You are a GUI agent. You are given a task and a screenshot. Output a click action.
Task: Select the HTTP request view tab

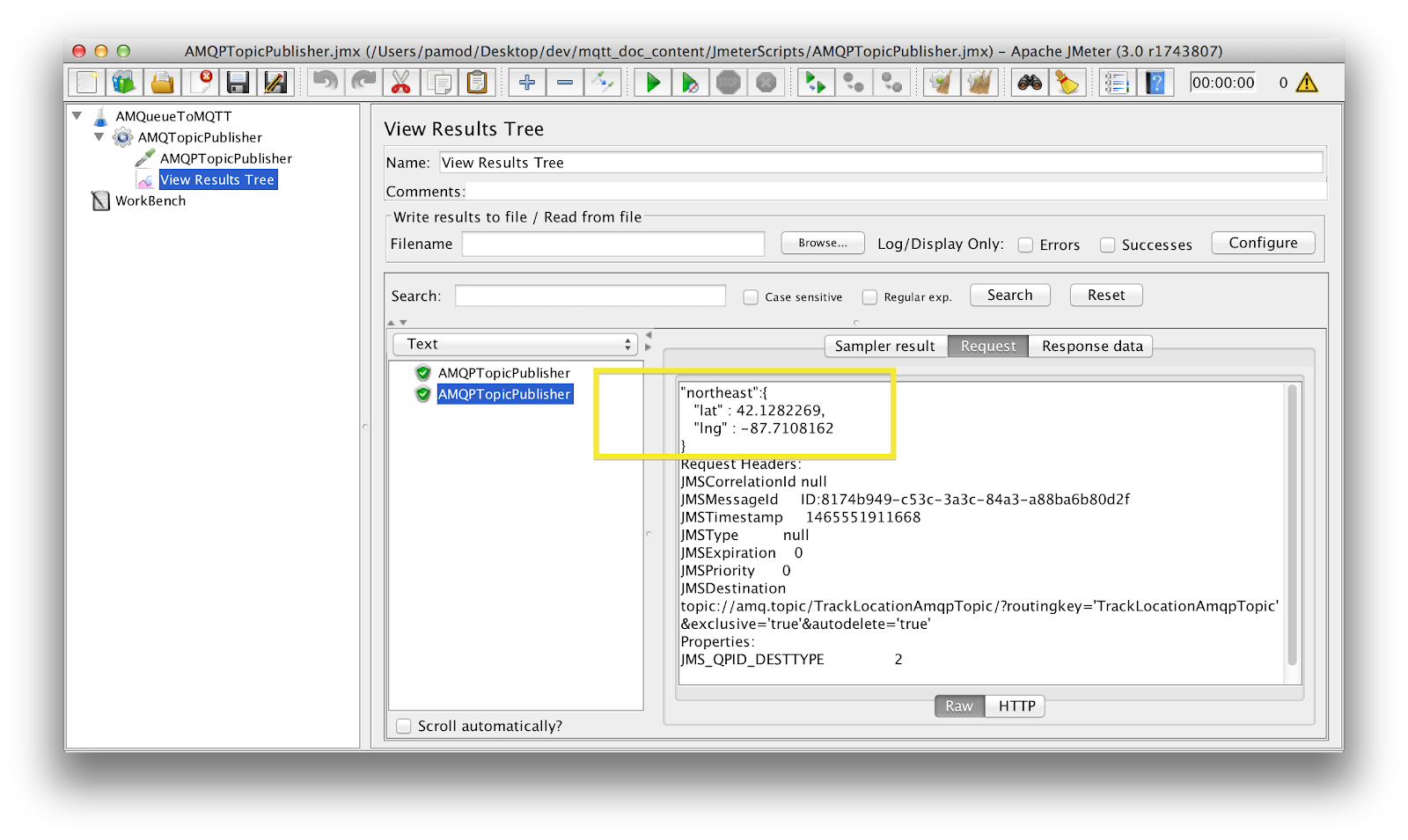(1016, 706)
